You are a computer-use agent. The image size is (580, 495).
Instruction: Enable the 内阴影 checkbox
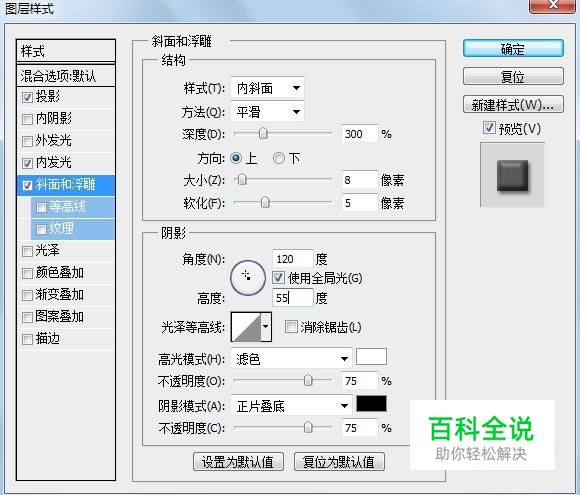[x=27, y=119]
